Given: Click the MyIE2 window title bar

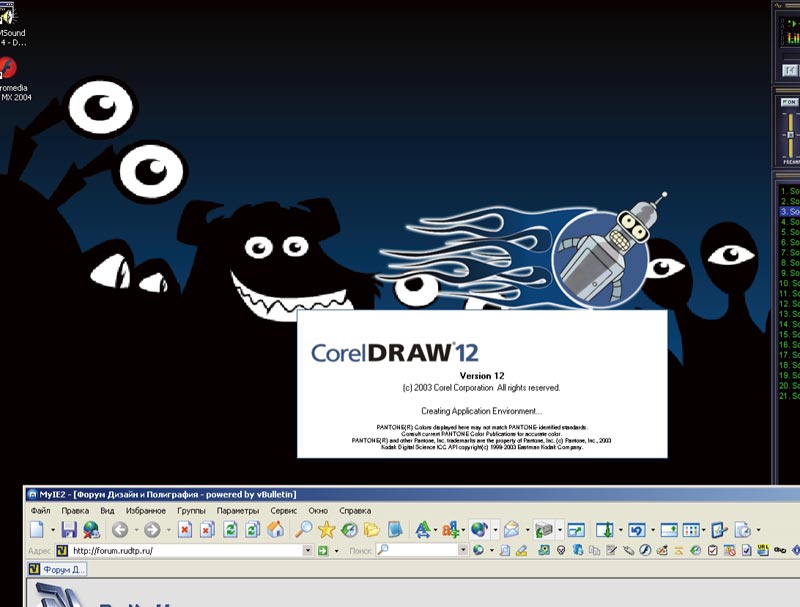Looking at the screenshot, I should (412, 494).
